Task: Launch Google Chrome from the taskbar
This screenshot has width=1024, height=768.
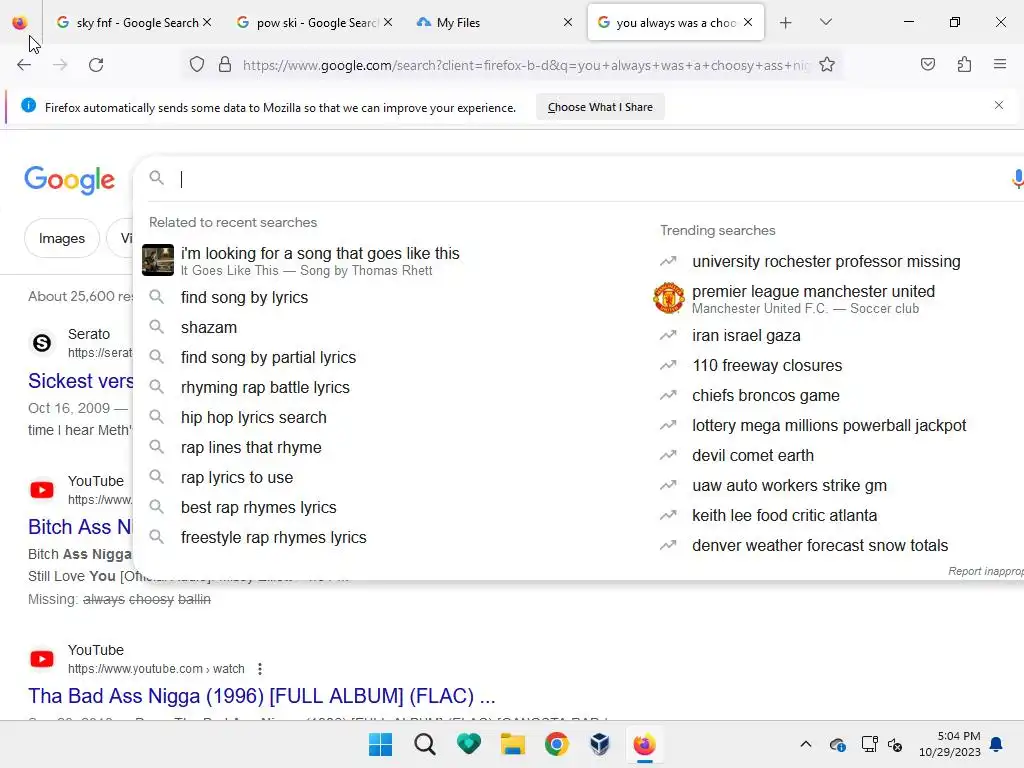Action: (556, 744)
